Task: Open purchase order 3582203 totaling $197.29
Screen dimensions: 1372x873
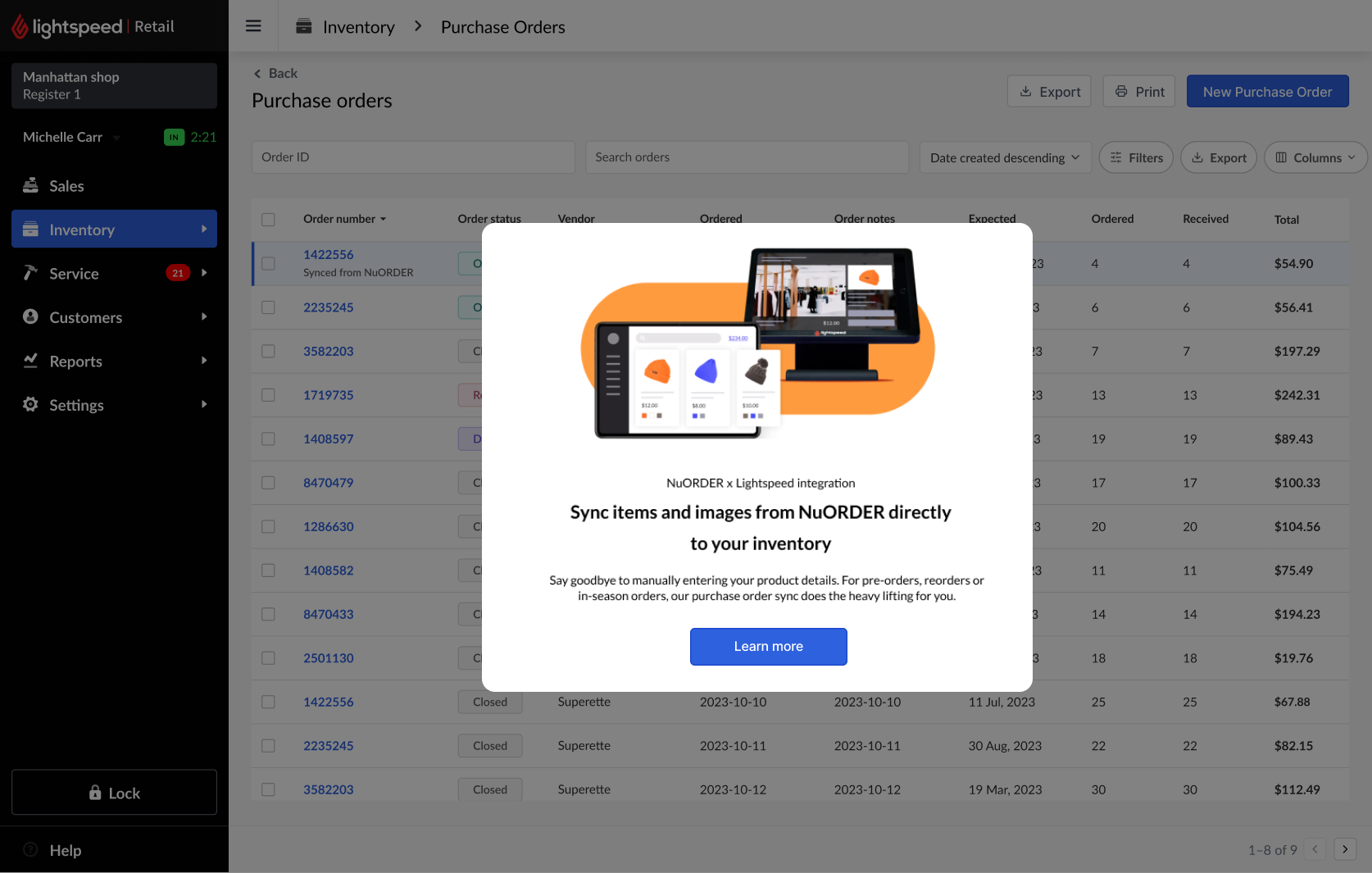Action: [x=328, y=351]
